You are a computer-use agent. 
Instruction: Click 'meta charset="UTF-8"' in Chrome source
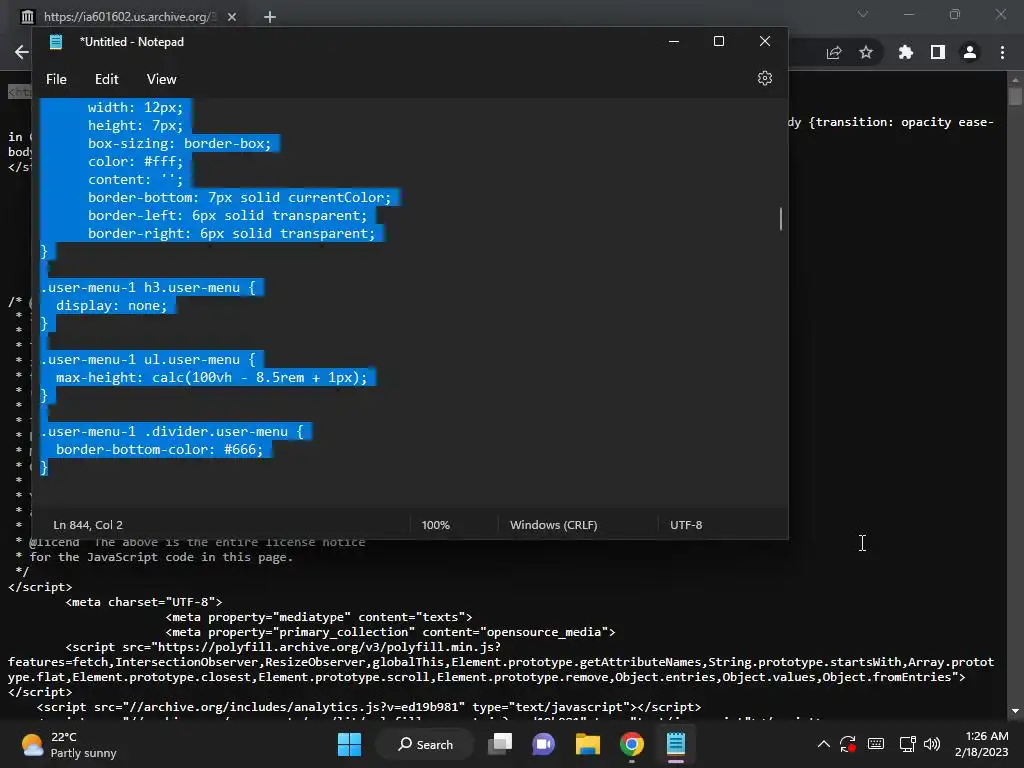[144, 602]
